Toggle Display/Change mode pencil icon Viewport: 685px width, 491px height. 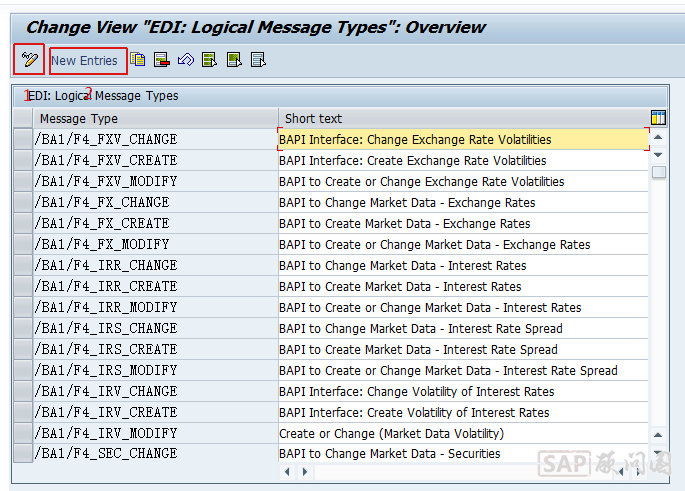[x=29, y=60]
